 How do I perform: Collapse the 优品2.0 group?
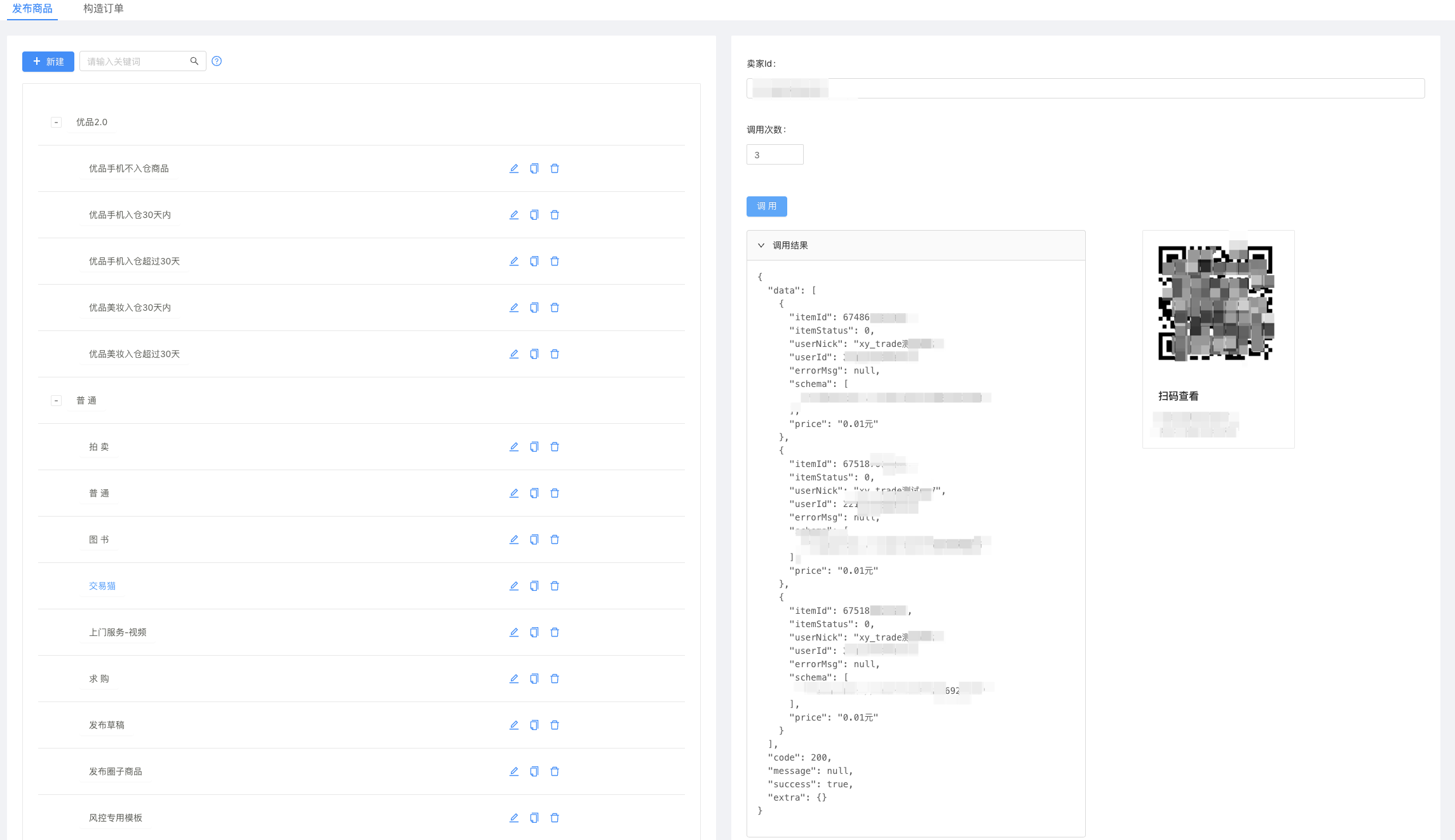(56, 122)
